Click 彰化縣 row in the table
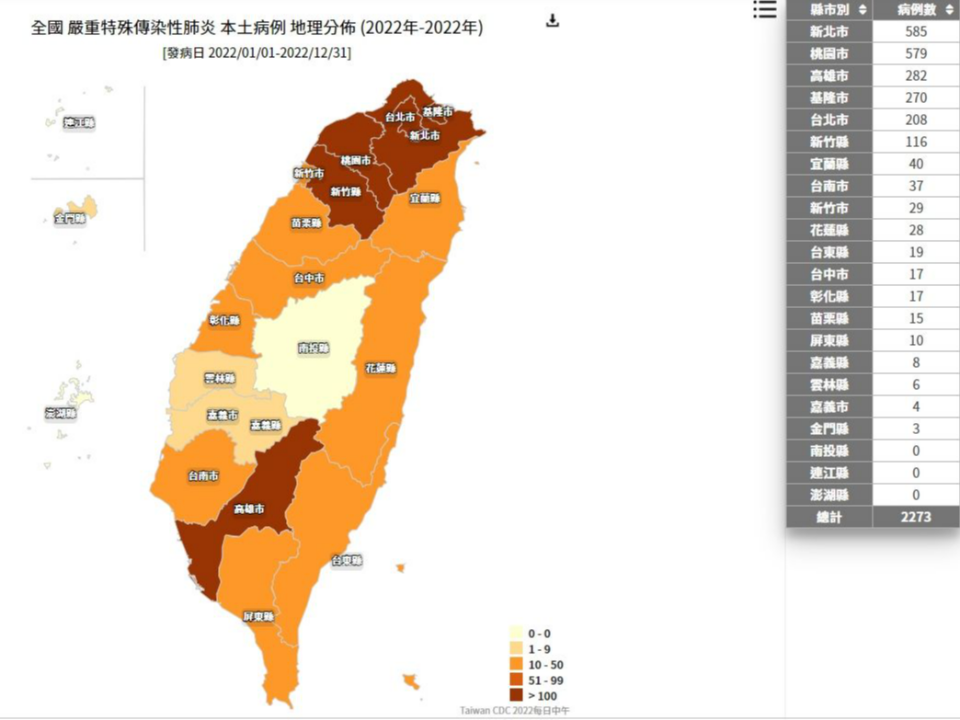This screenshot has height=720, width=960. point(872,296)
